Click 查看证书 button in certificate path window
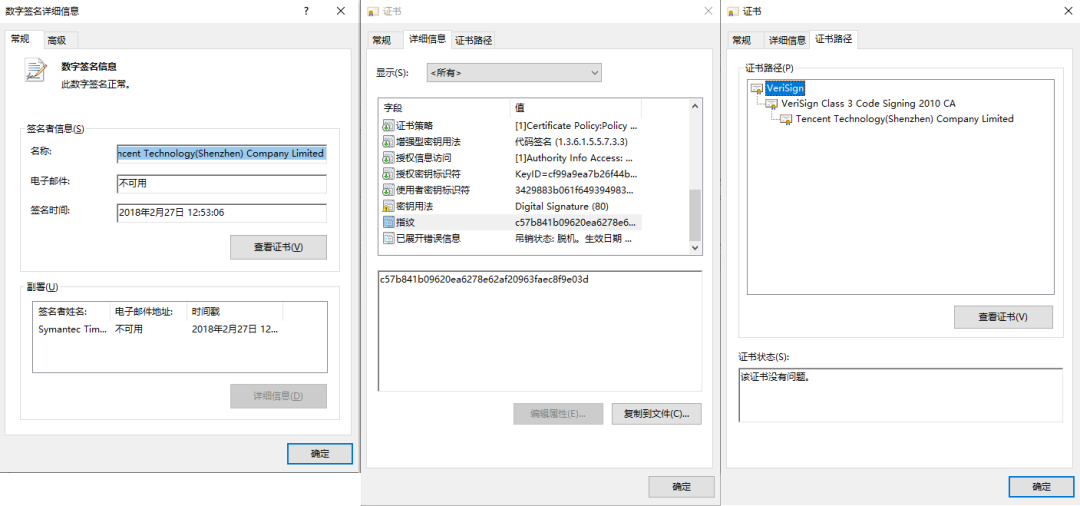The width and height of the screenshot is (1080, 506). tap(1003, 317)
